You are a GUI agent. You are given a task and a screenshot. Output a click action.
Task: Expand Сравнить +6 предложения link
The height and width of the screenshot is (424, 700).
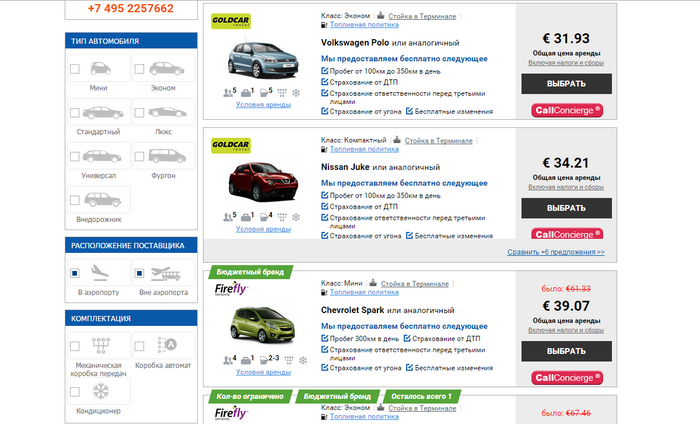(556, 252)
